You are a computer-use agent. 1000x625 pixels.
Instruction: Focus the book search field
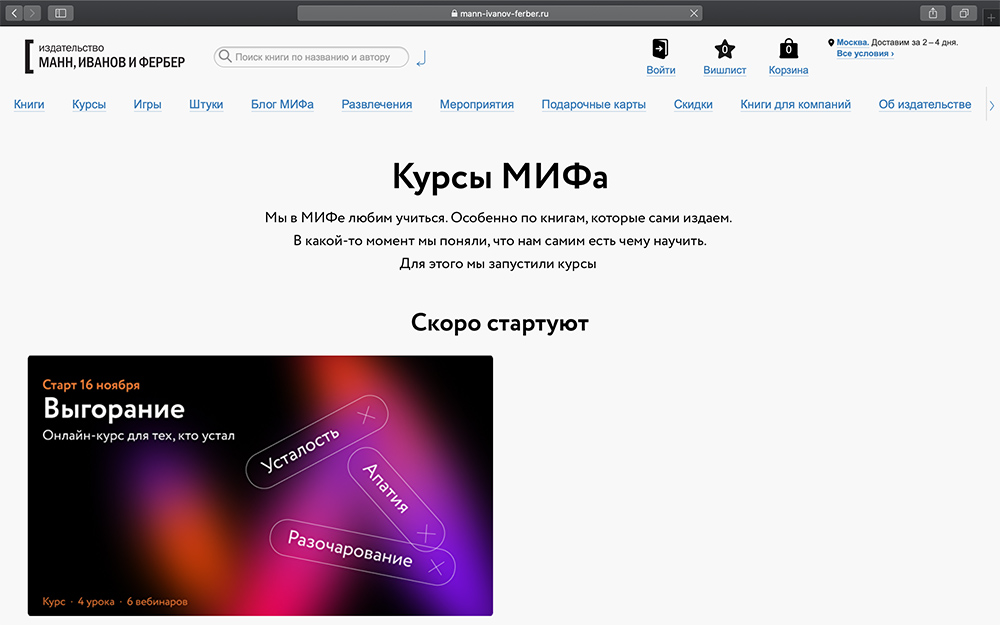point(311,57)
